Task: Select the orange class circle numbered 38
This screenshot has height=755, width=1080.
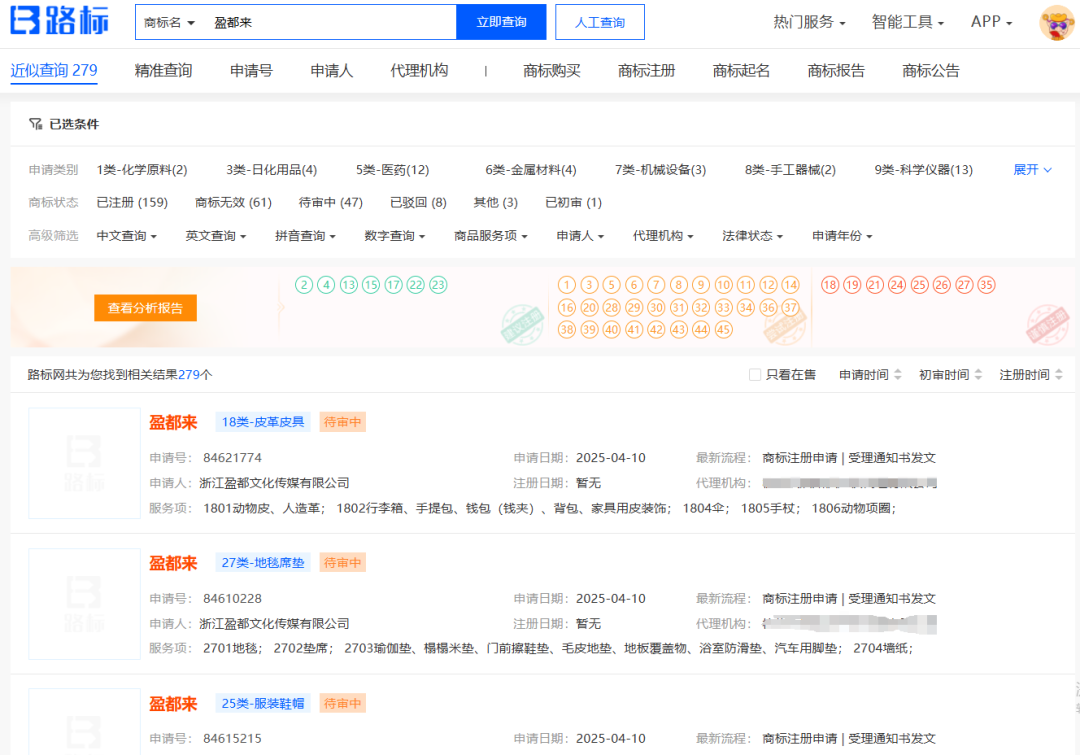Action: [566, 329]
